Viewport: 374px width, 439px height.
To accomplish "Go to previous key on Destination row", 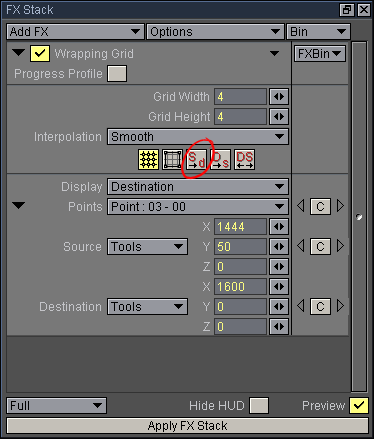I will pyautogui.click(x=301, y=306).
